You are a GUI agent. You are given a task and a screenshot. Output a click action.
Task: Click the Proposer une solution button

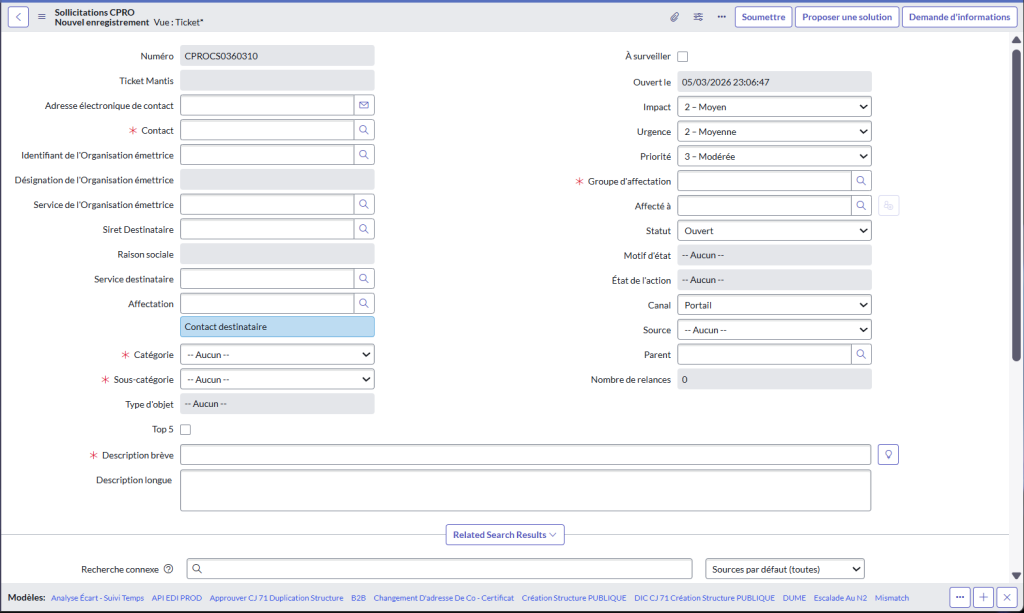coord(847,17)
